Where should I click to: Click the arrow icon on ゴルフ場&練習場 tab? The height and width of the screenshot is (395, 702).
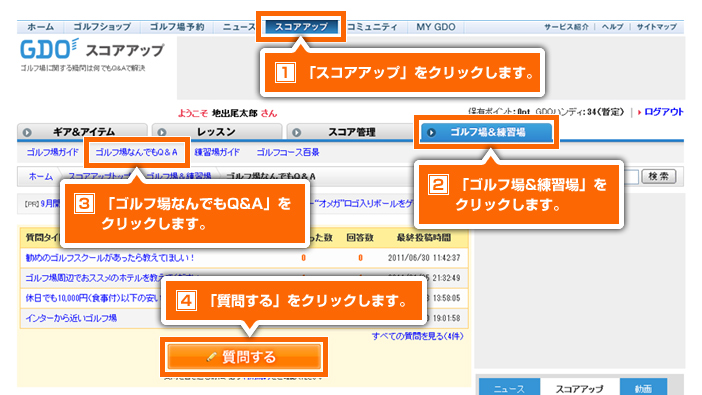[x=431, y=133]
